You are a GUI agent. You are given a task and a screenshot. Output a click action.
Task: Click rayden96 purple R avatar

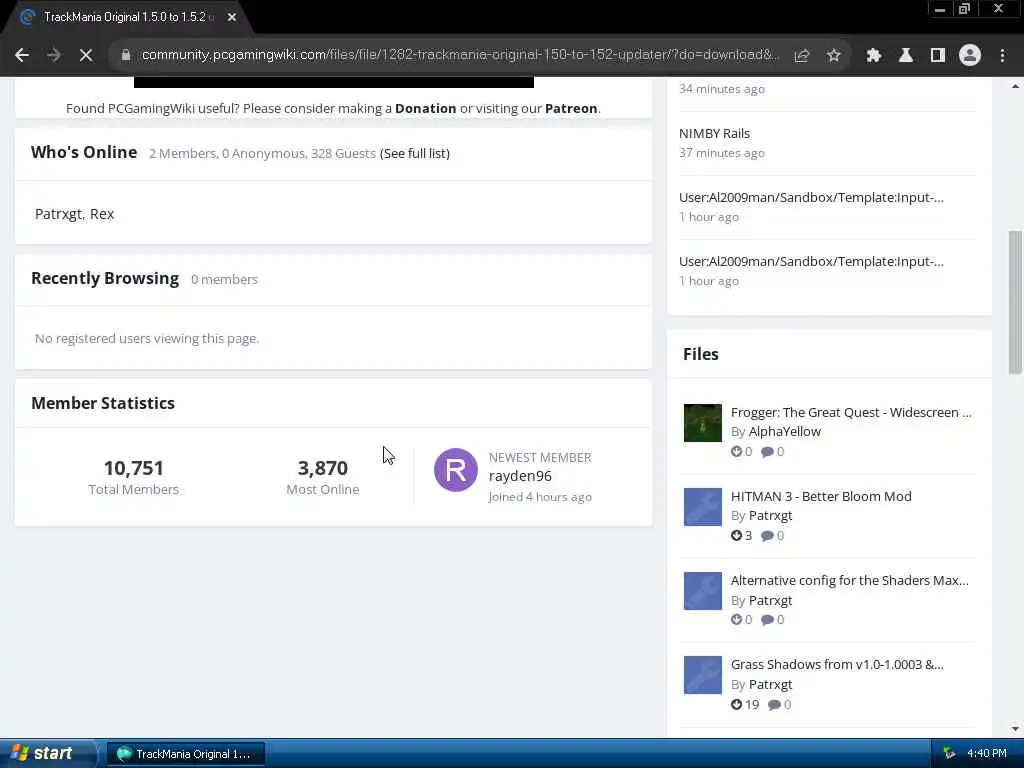point(455,470)
